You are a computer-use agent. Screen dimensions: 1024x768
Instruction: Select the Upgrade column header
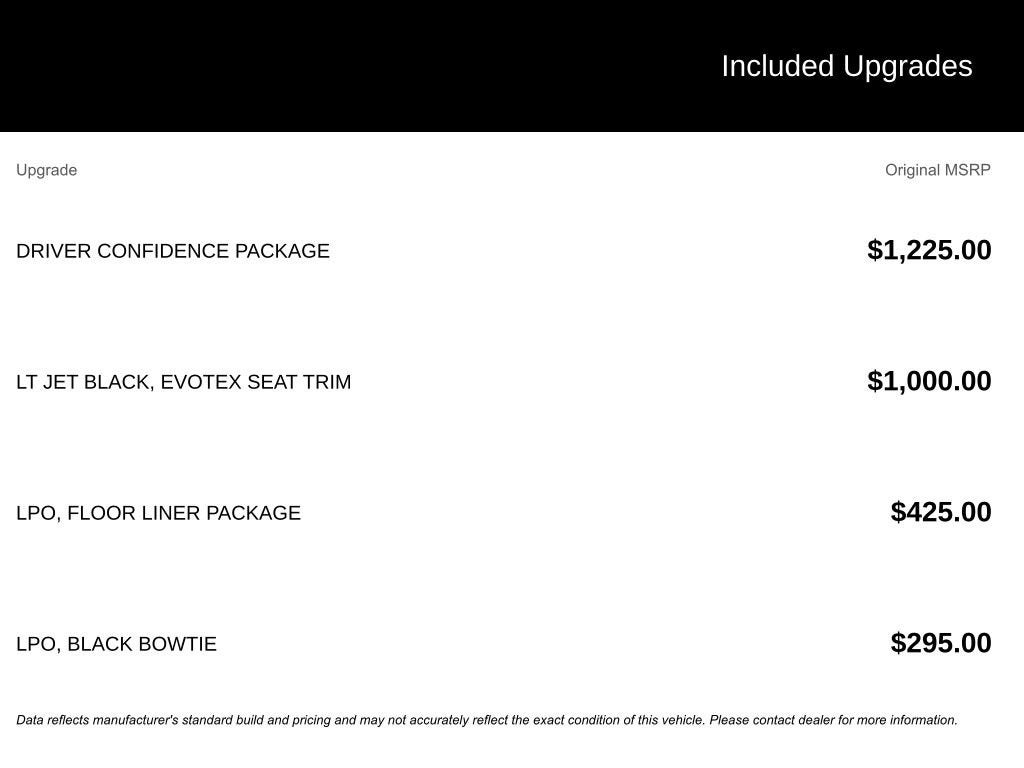[x=46, y=170]
